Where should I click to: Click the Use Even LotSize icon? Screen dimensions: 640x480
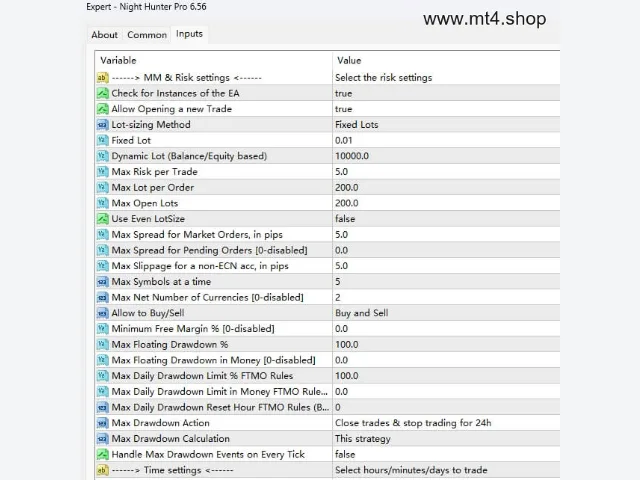102,219
